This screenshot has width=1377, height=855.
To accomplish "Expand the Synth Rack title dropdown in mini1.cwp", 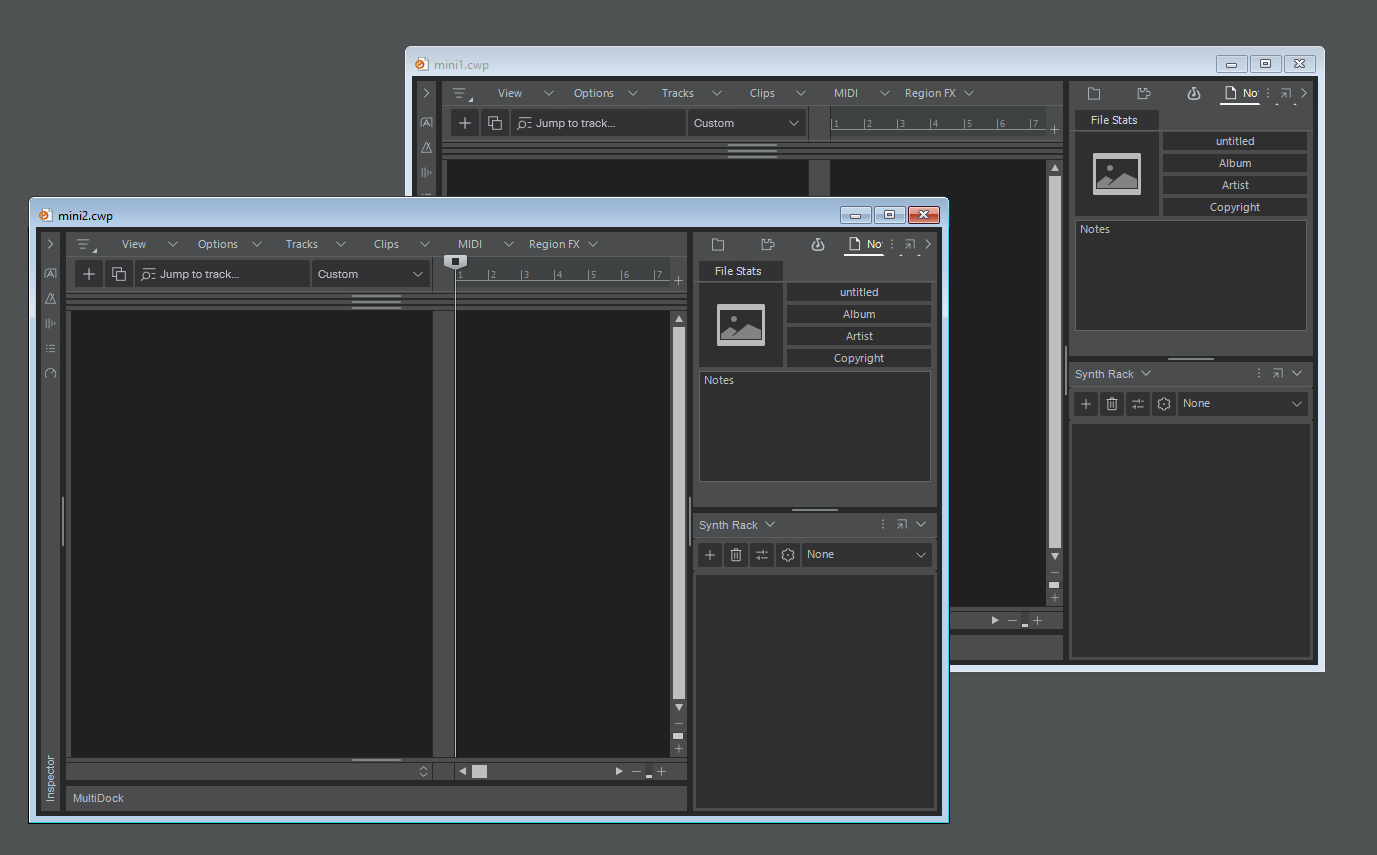I will point(1146,374).
